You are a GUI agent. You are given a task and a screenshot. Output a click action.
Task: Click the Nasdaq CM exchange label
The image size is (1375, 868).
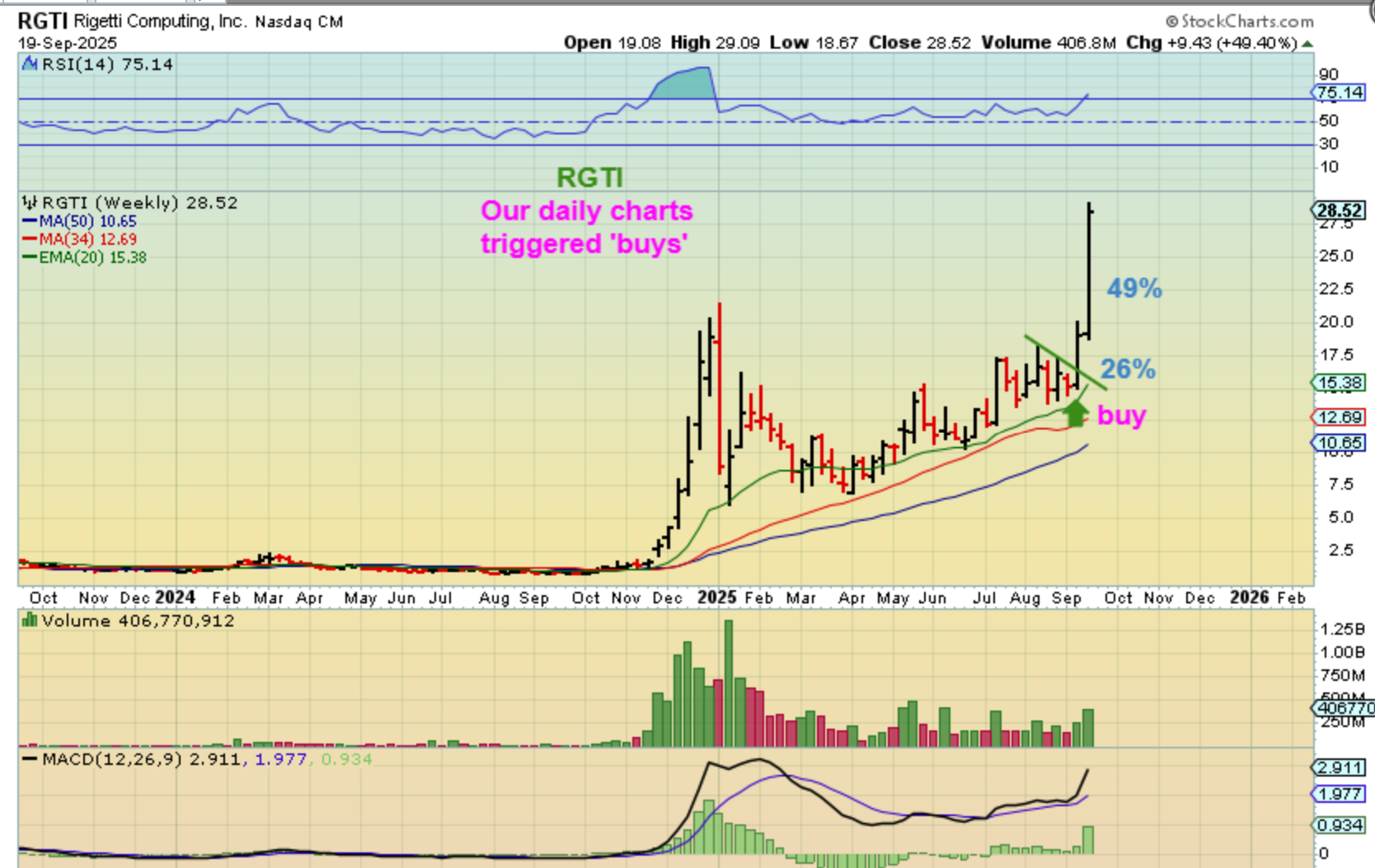(299, 22)
